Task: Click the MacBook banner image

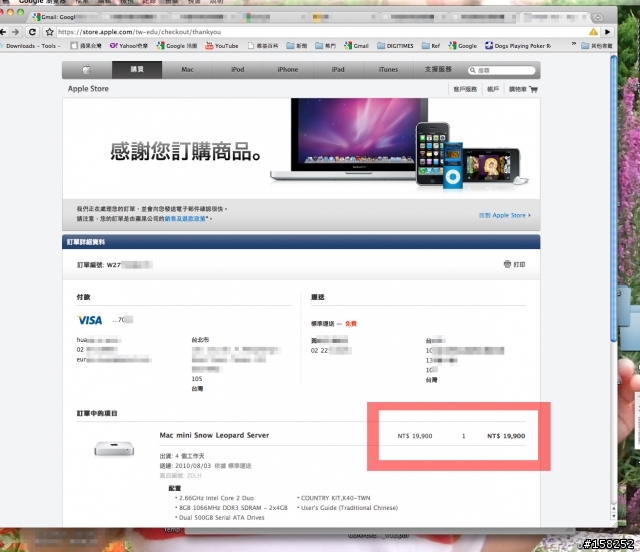Action: [348, 141]
